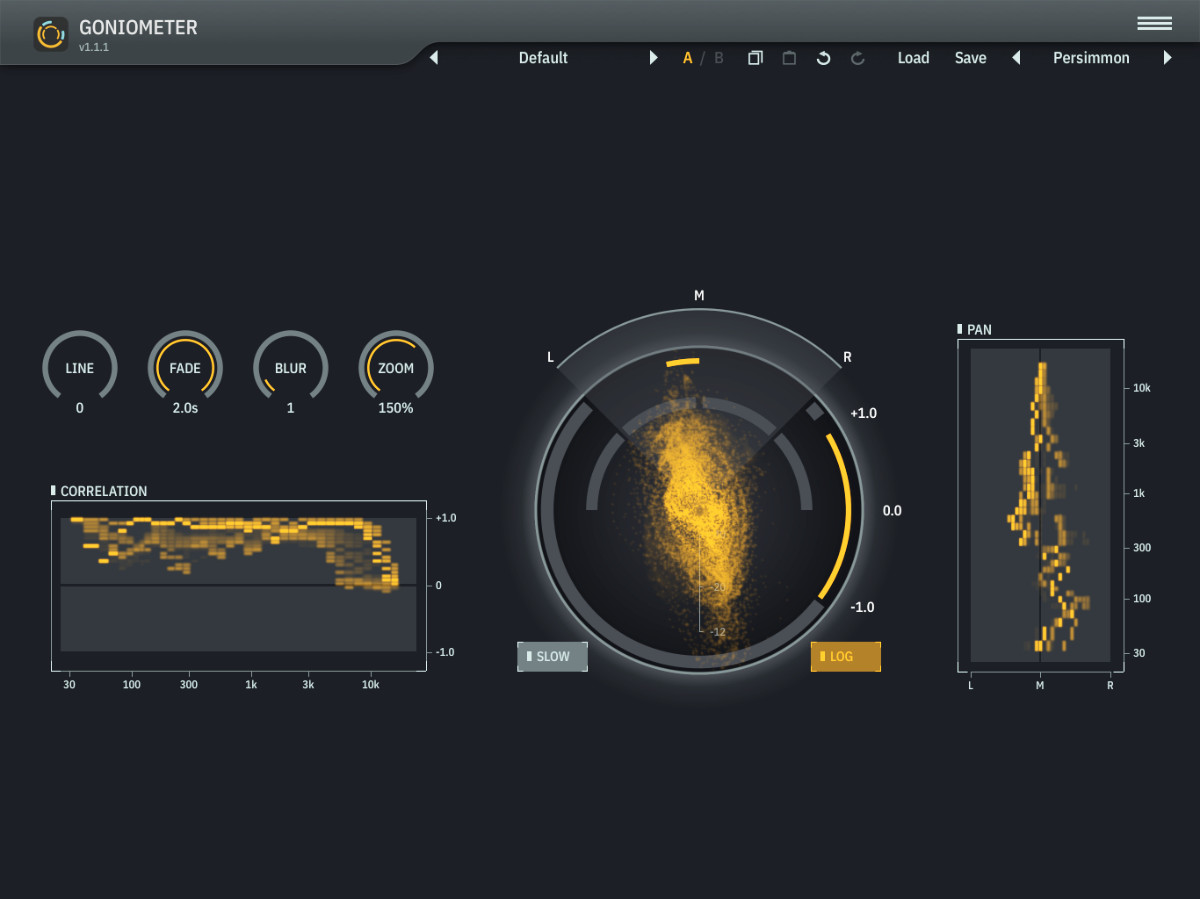Click Load to open a preset
The image size is (1200, 899).
[x=913, y=58]
